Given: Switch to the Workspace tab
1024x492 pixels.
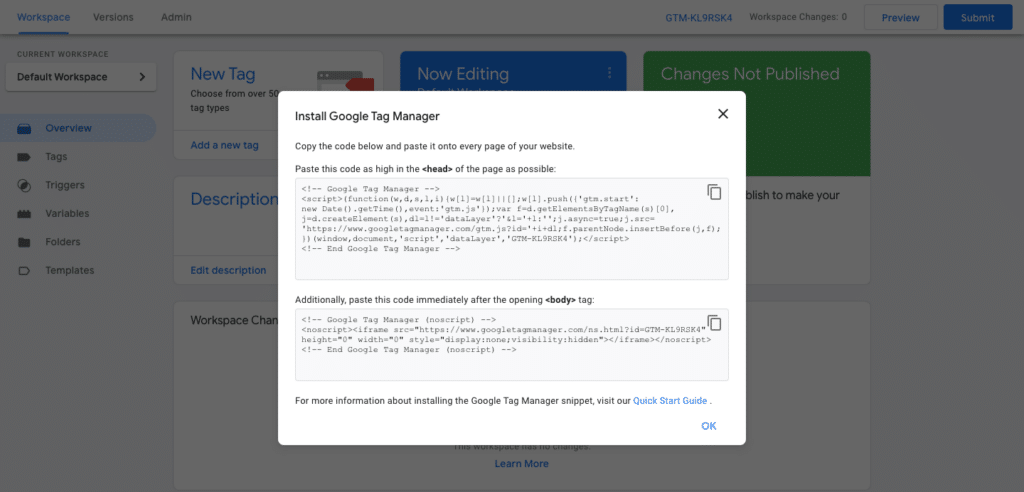Looking at the screenshot, I should (x=43, y=17).
